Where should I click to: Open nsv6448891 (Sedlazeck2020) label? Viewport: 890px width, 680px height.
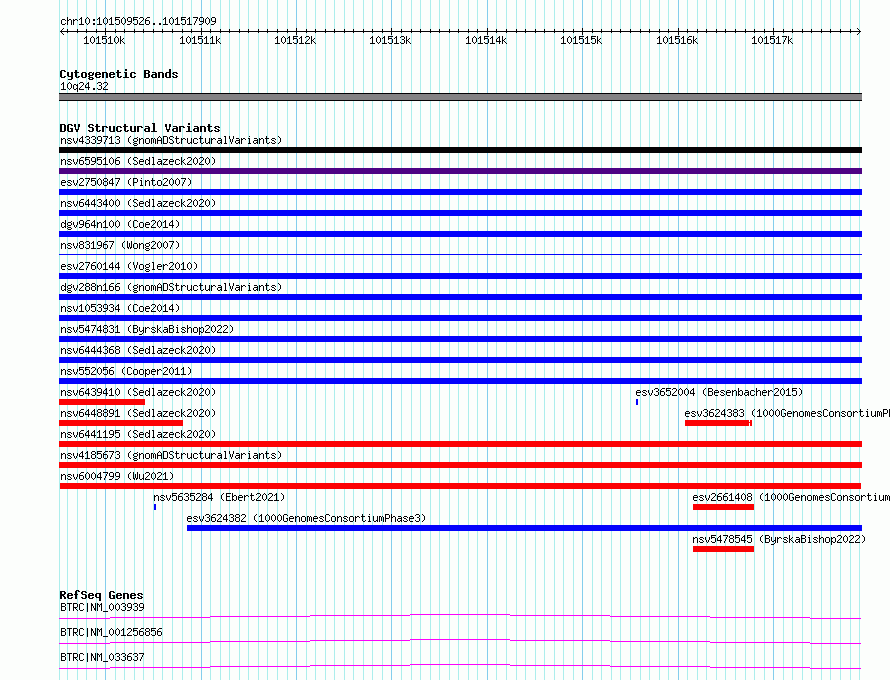[138, 413]
